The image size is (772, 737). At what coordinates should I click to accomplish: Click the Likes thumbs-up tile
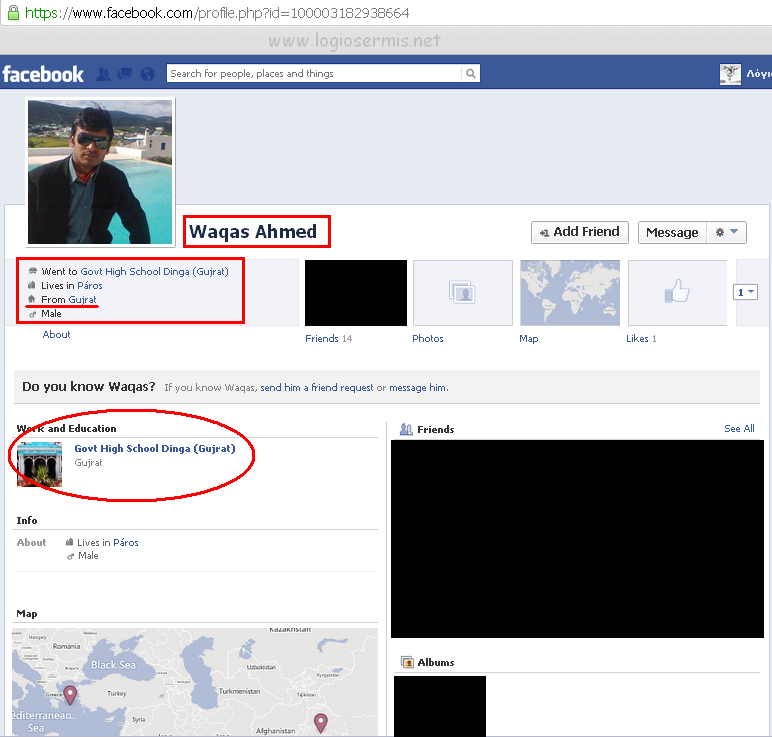click(677, 293)
